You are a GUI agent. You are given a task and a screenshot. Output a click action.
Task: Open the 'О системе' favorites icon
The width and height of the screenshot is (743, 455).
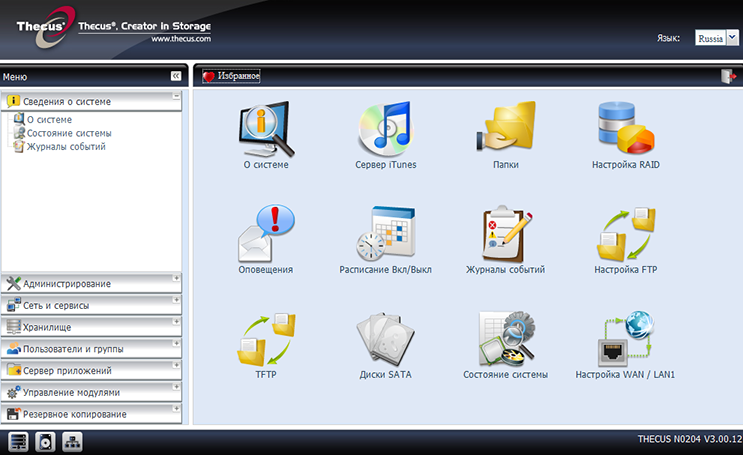pos(266,129)
